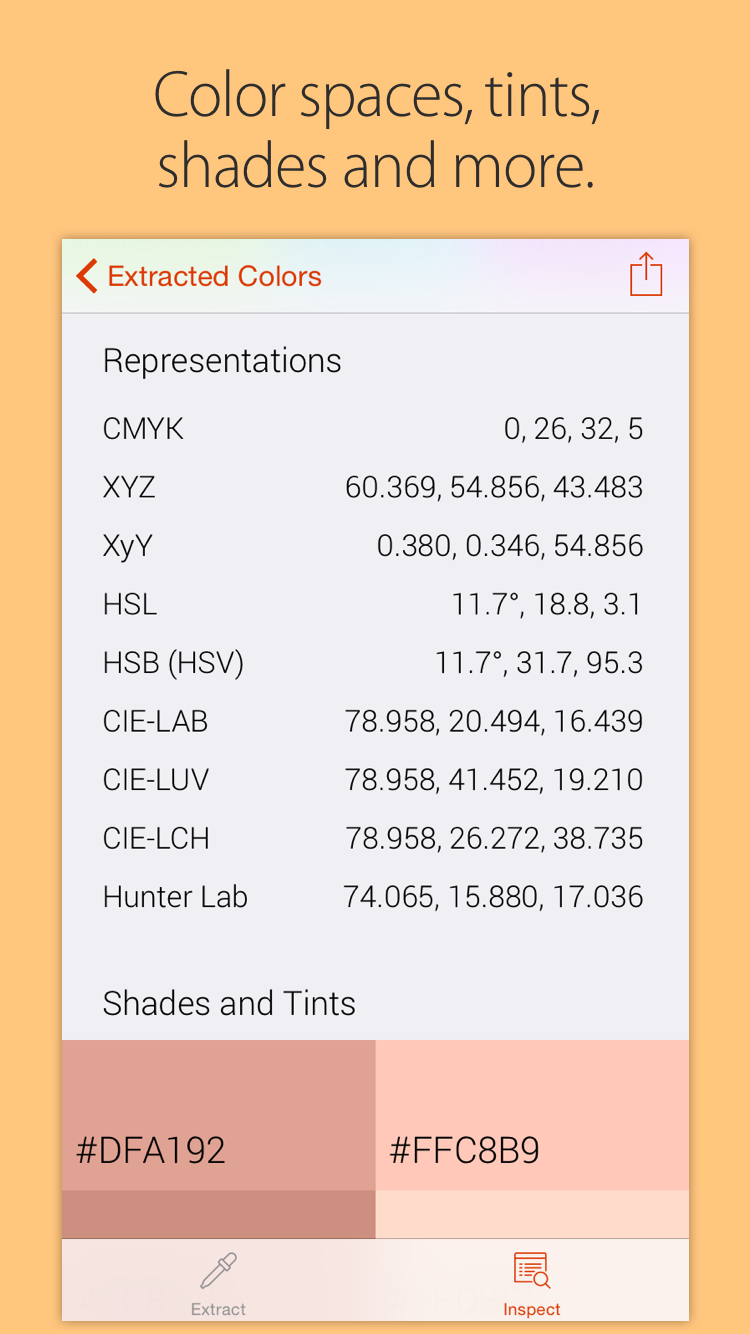Switch to the Inspect tab

(531, 1285)
